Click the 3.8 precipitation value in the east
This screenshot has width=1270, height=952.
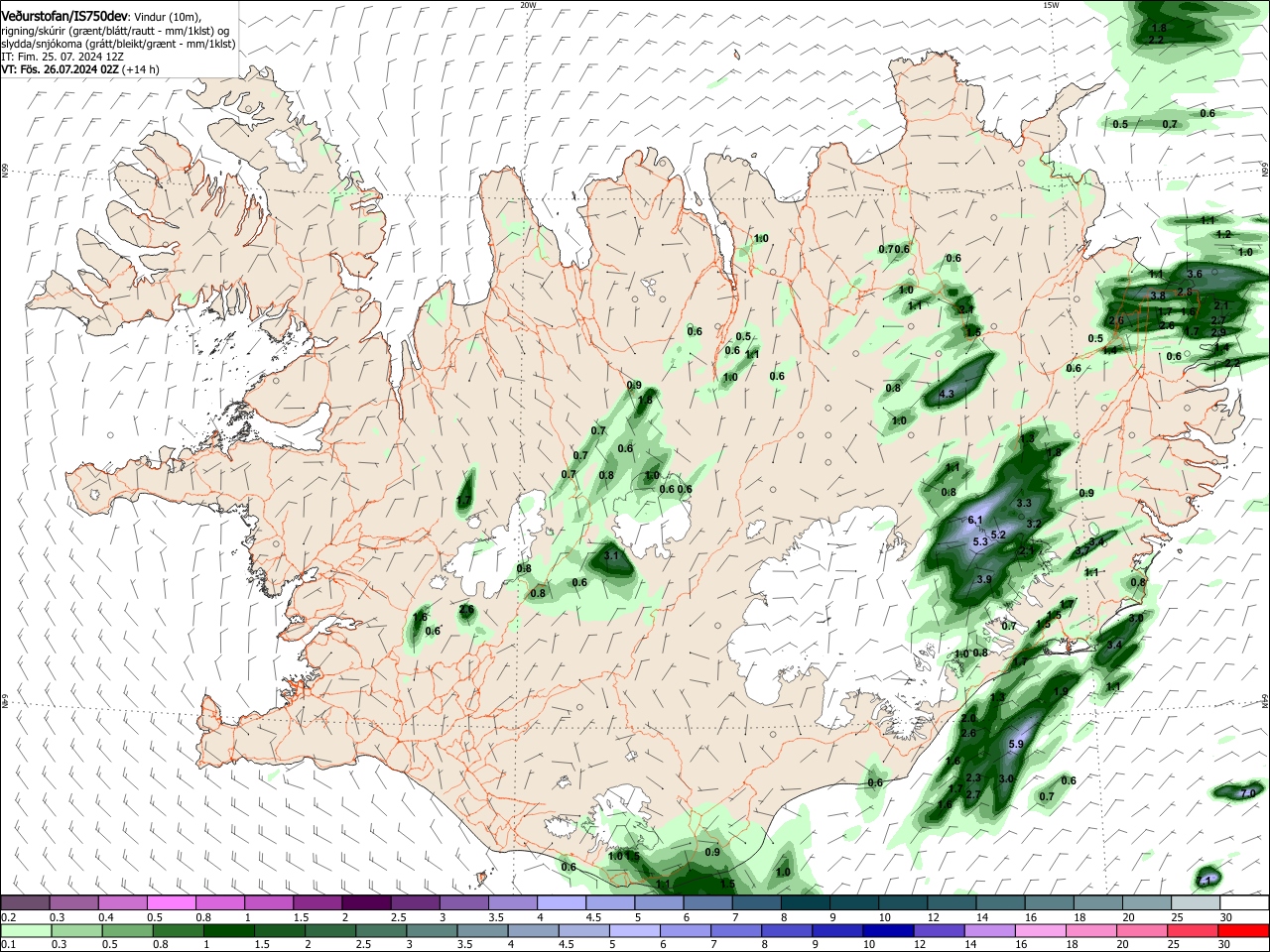[1157, 296]
